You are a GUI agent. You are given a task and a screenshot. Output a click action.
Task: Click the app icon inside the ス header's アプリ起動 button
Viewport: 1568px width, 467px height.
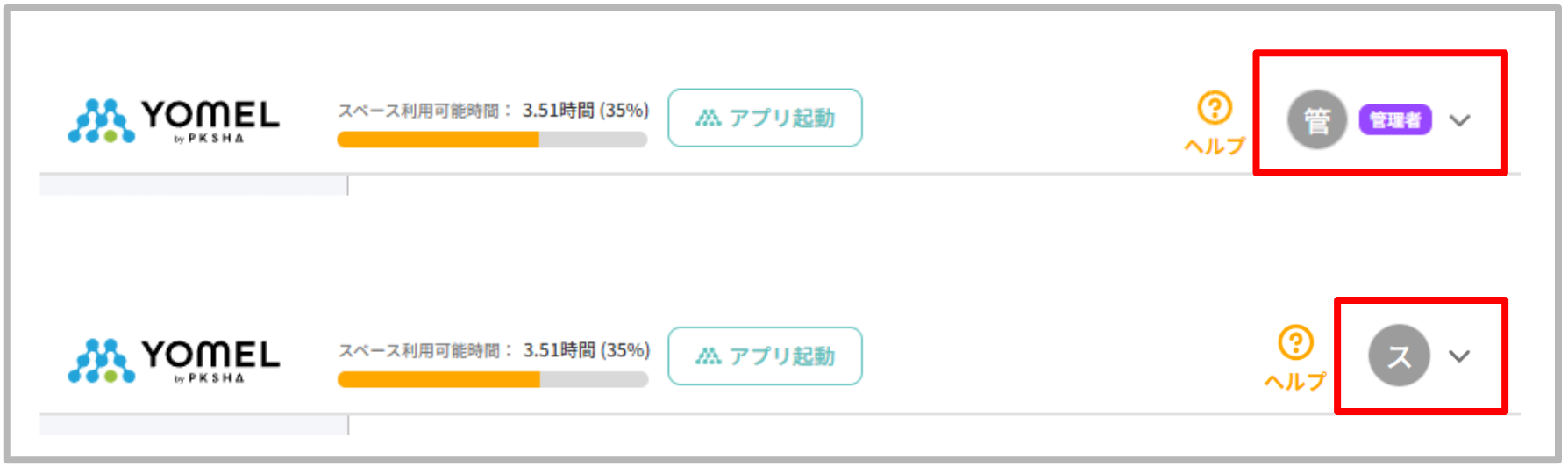tap(708, 356)
